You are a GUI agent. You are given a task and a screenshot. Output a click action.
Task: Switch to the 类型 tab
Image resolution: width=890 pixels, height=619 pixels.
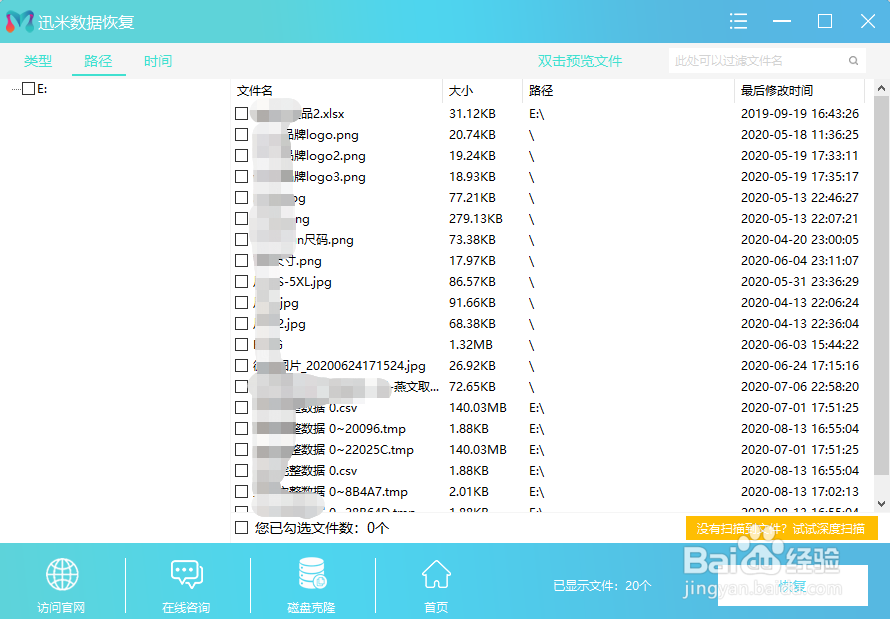point(38,60)
